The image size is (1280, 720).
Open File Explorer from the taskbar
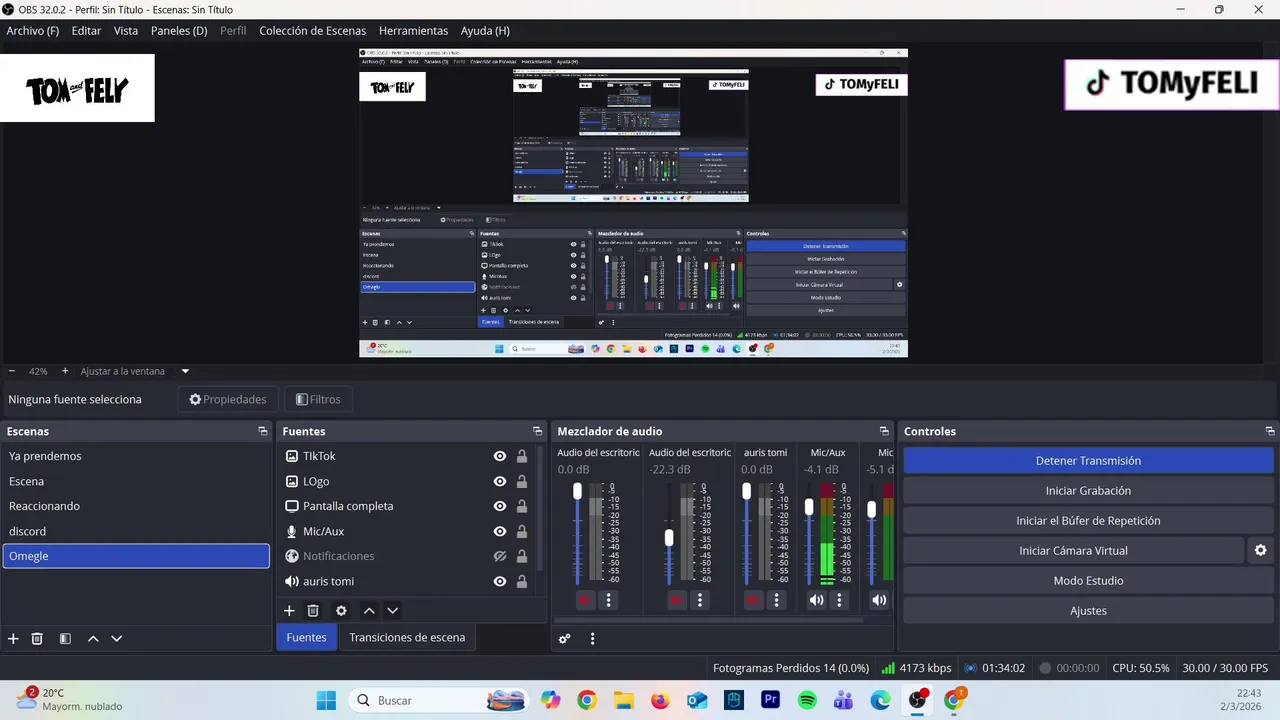(x=623, y=700)
